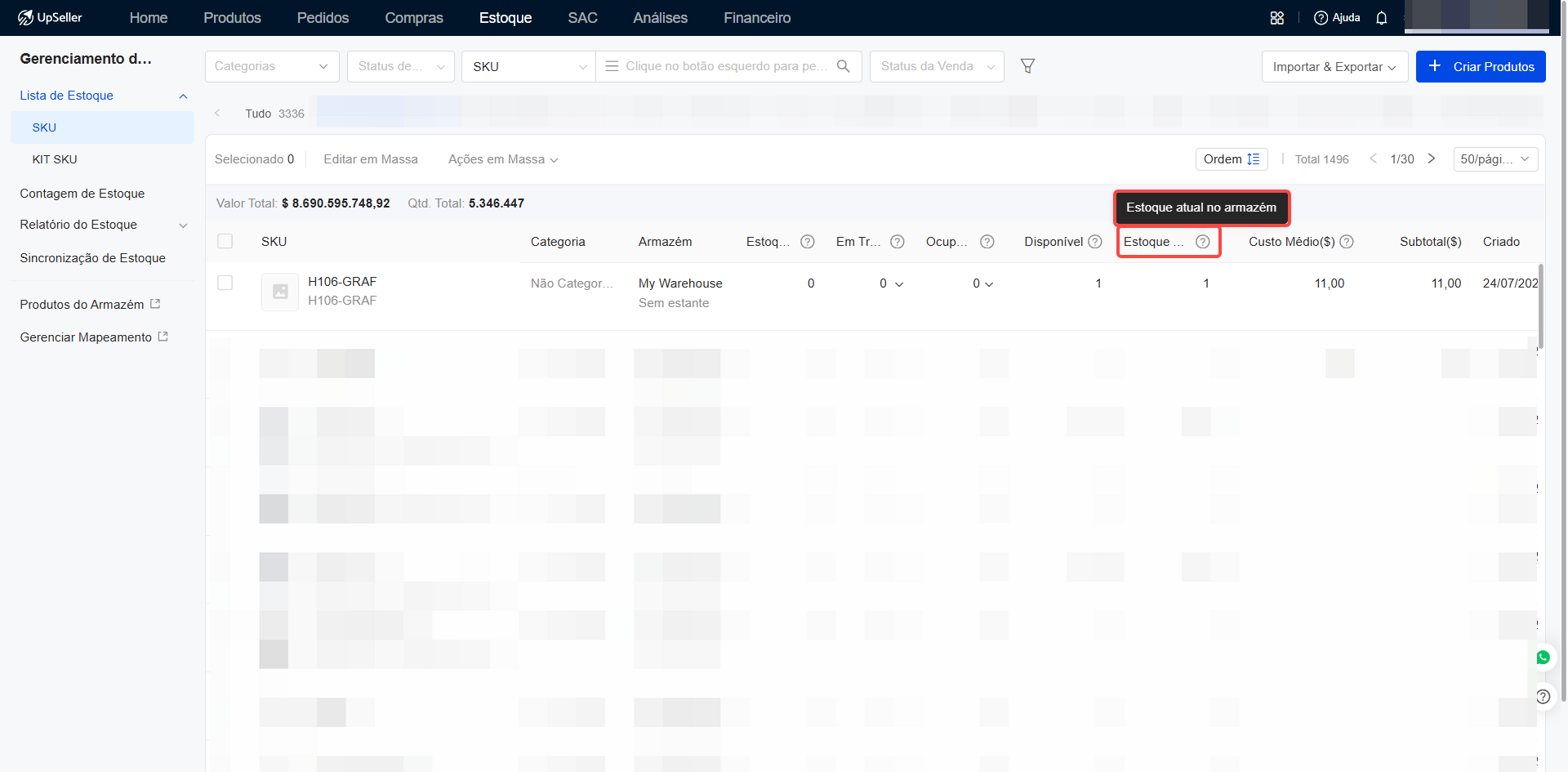Select Tudo 3336 tab
This screenshot has height=772, width=1568.
click(275, 114)
